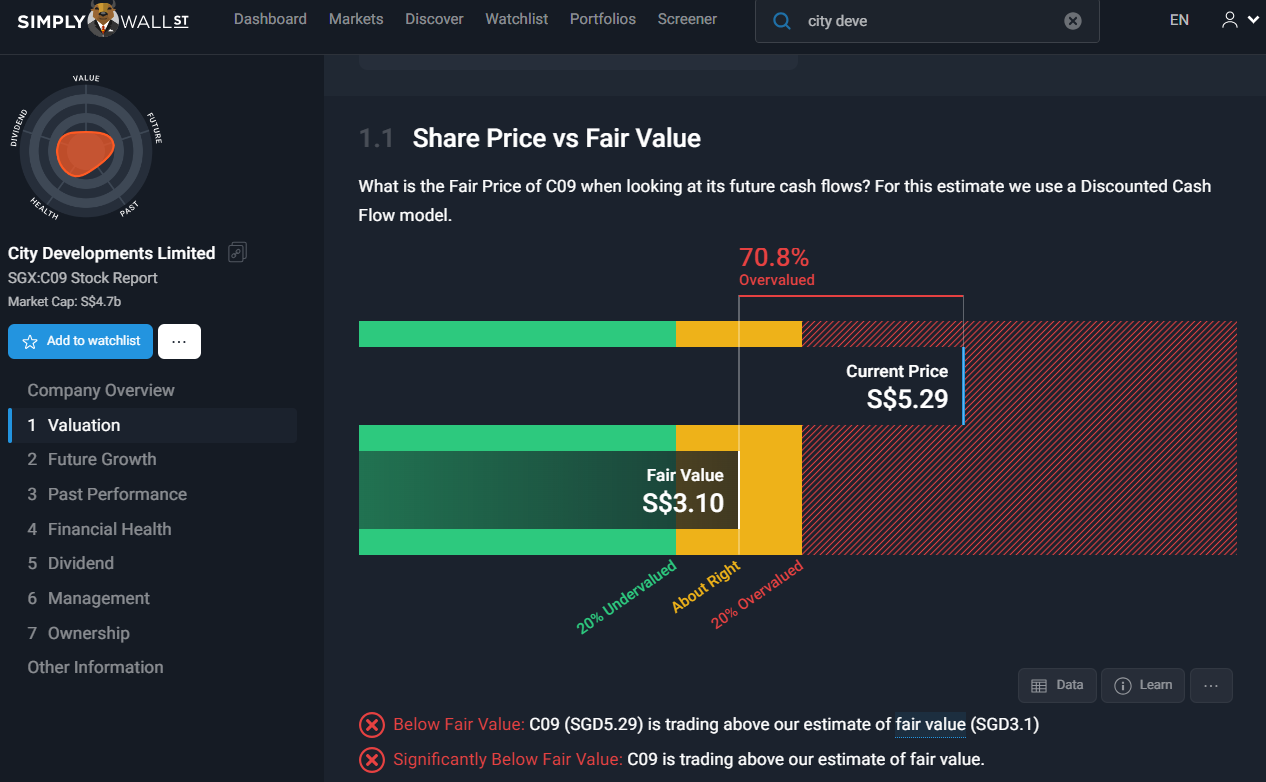
Task: Click in the search input field
Action: (x=930, y=21)
